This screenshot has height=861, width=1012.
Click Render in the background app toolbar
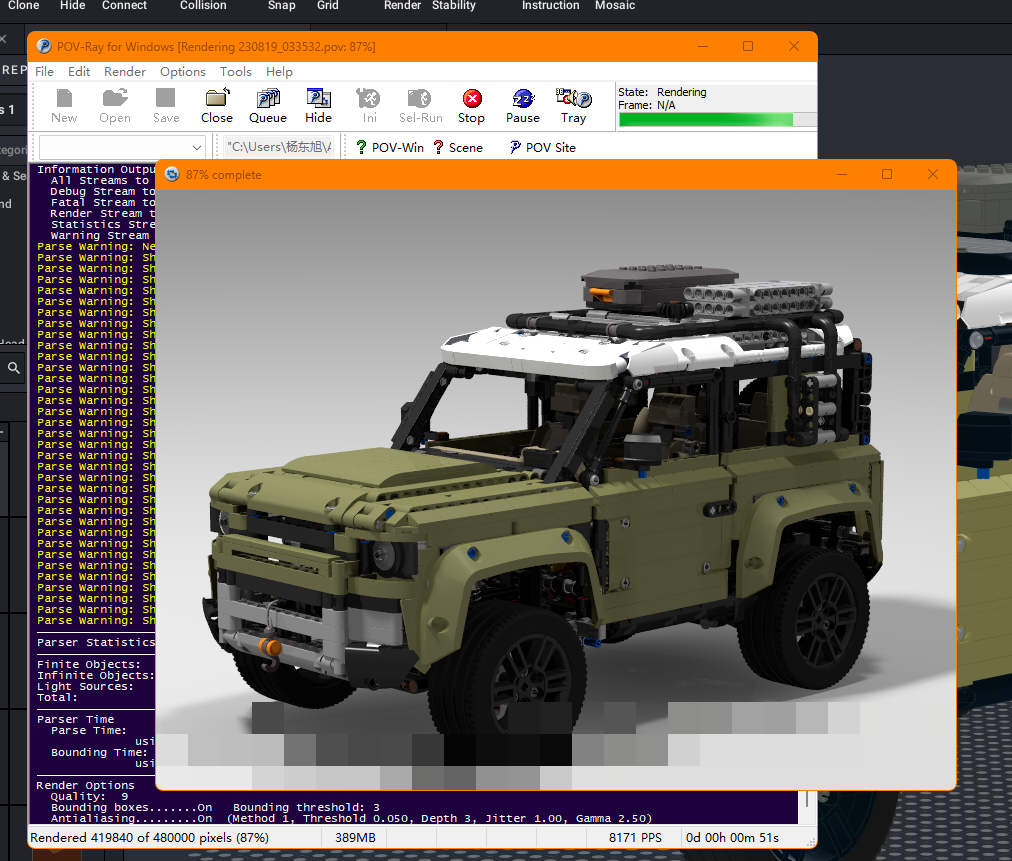[402, 6]
